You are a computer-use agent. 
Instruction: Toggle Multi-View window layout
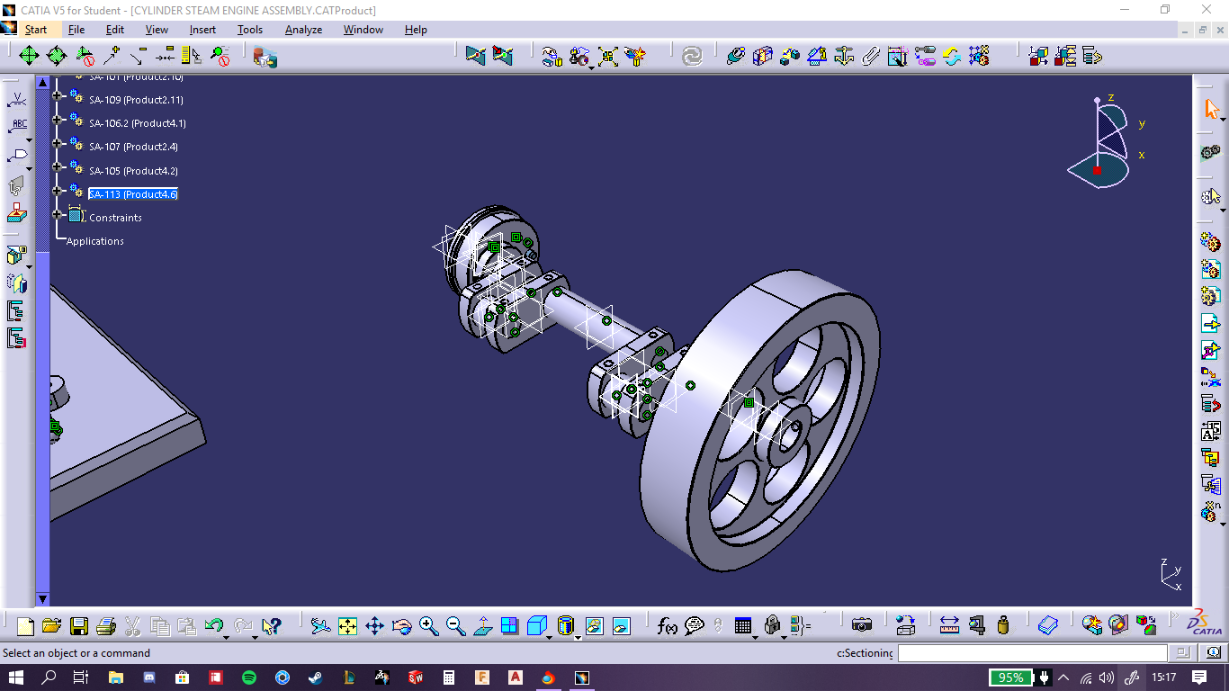[x=509, y=626]
